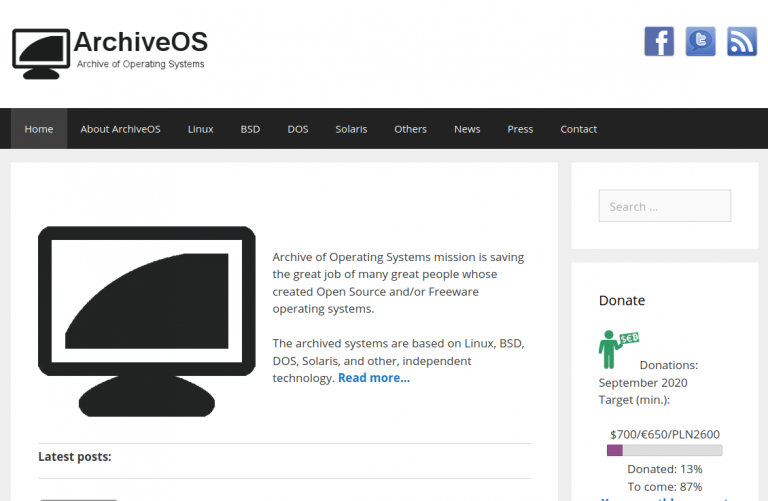This screenshot has width=768, height=501.
Task: Click the large monitor image
Action: 146,320
